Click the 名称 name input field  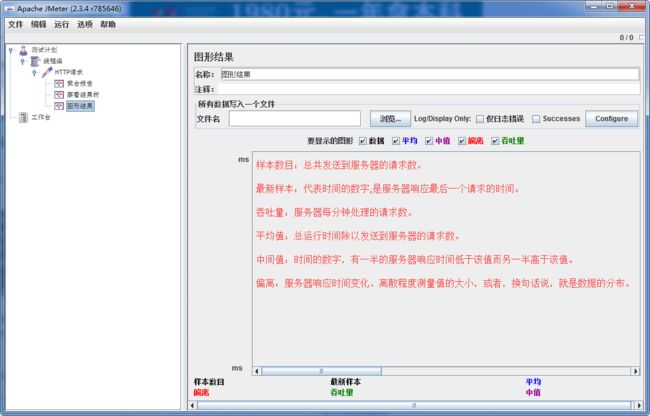[x=430, y=75]
